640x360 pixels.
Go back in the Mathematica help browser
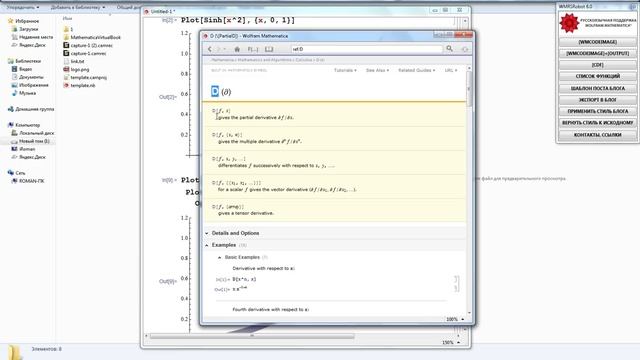click(210, 49)
